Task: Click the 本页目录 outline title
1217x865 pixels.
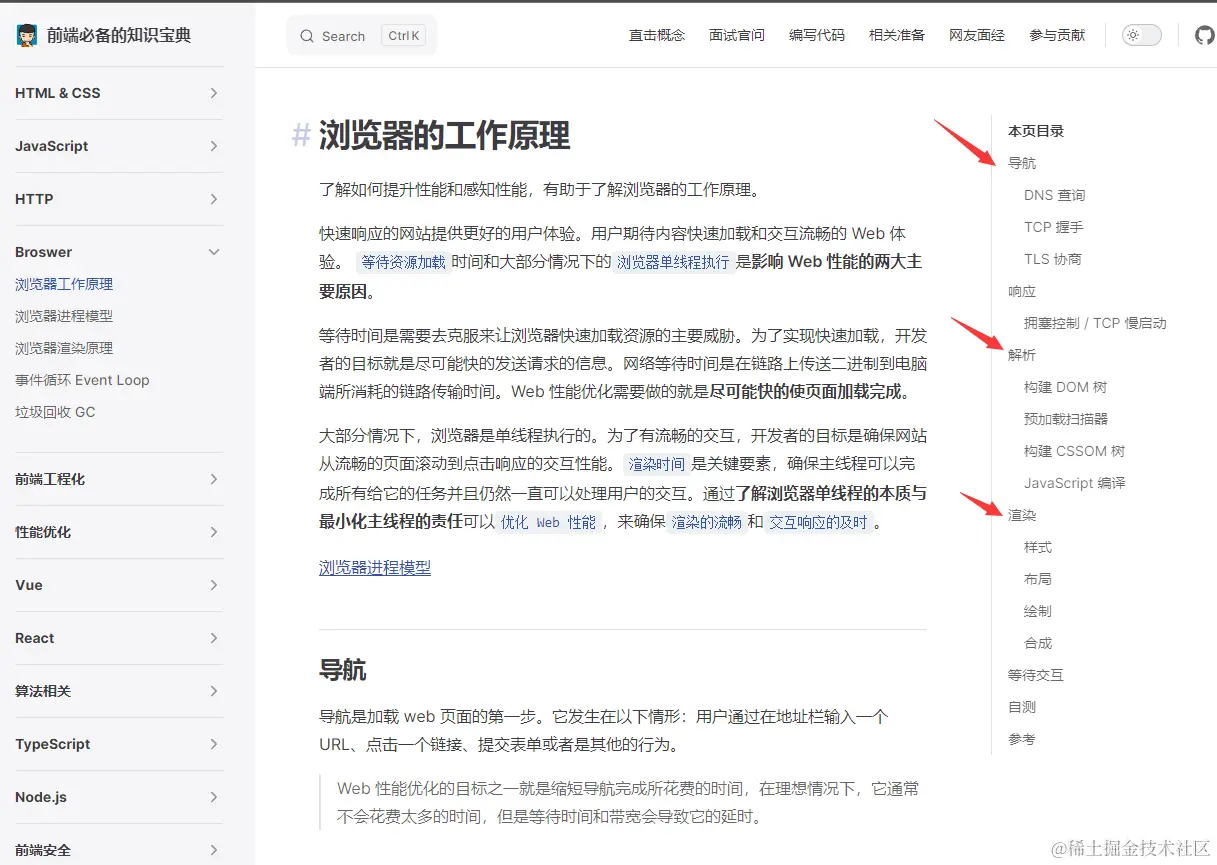Action: coord(1036,131)
